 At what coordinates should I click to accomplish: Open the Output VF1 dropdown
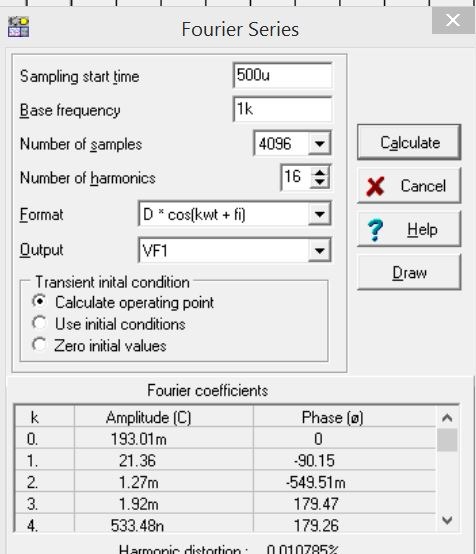tap(319, 251)
